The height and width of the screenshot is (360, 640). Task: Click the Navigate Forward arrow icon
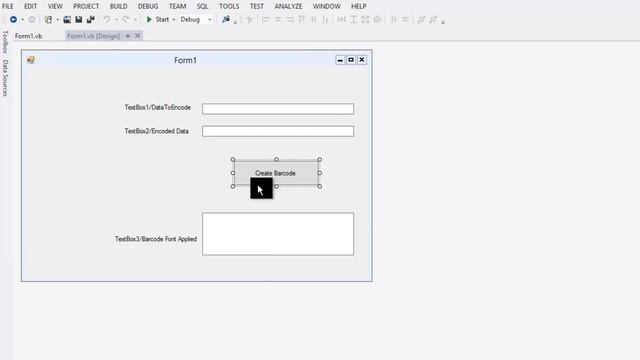31,19
